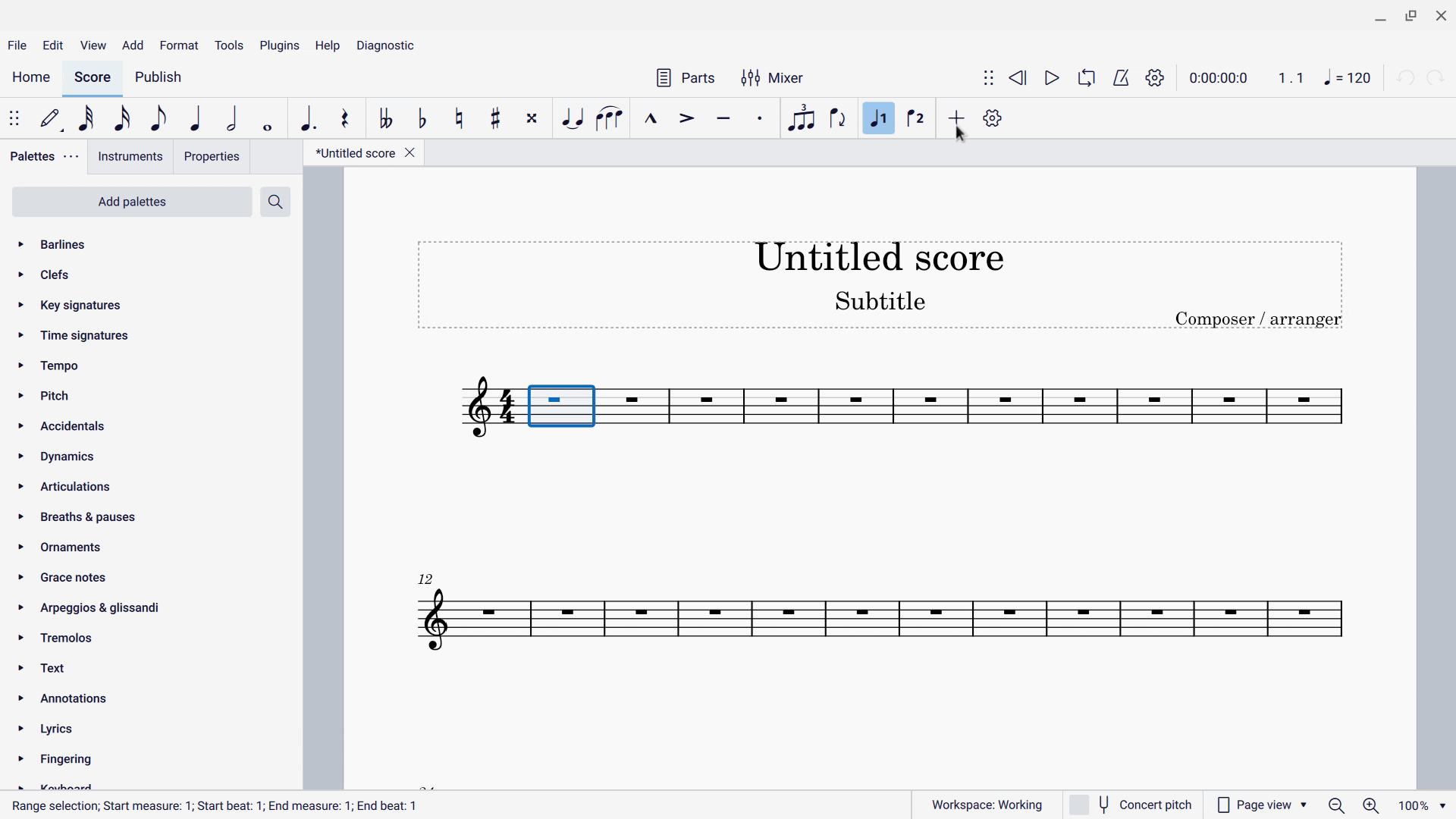Select the eighth note duration
Image resolution: width=1456 pixels, height=819 pixels.
point(159,119)
